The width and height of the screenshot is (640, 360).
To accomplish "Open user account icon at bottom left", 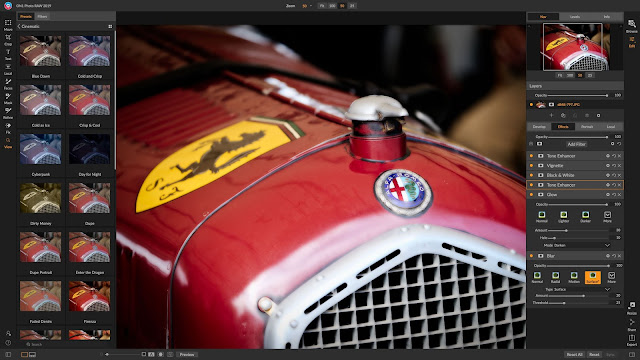I will [8, 333].
